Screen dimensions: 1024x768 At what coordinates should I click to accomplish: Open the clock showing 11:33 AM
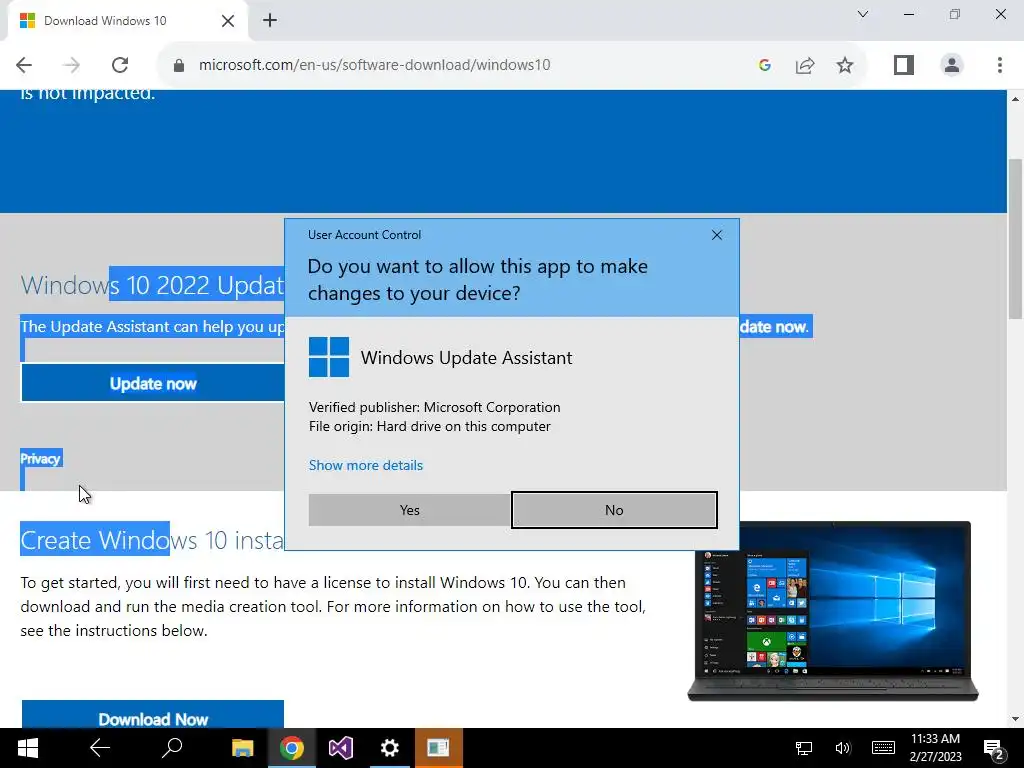click(935, 748)
